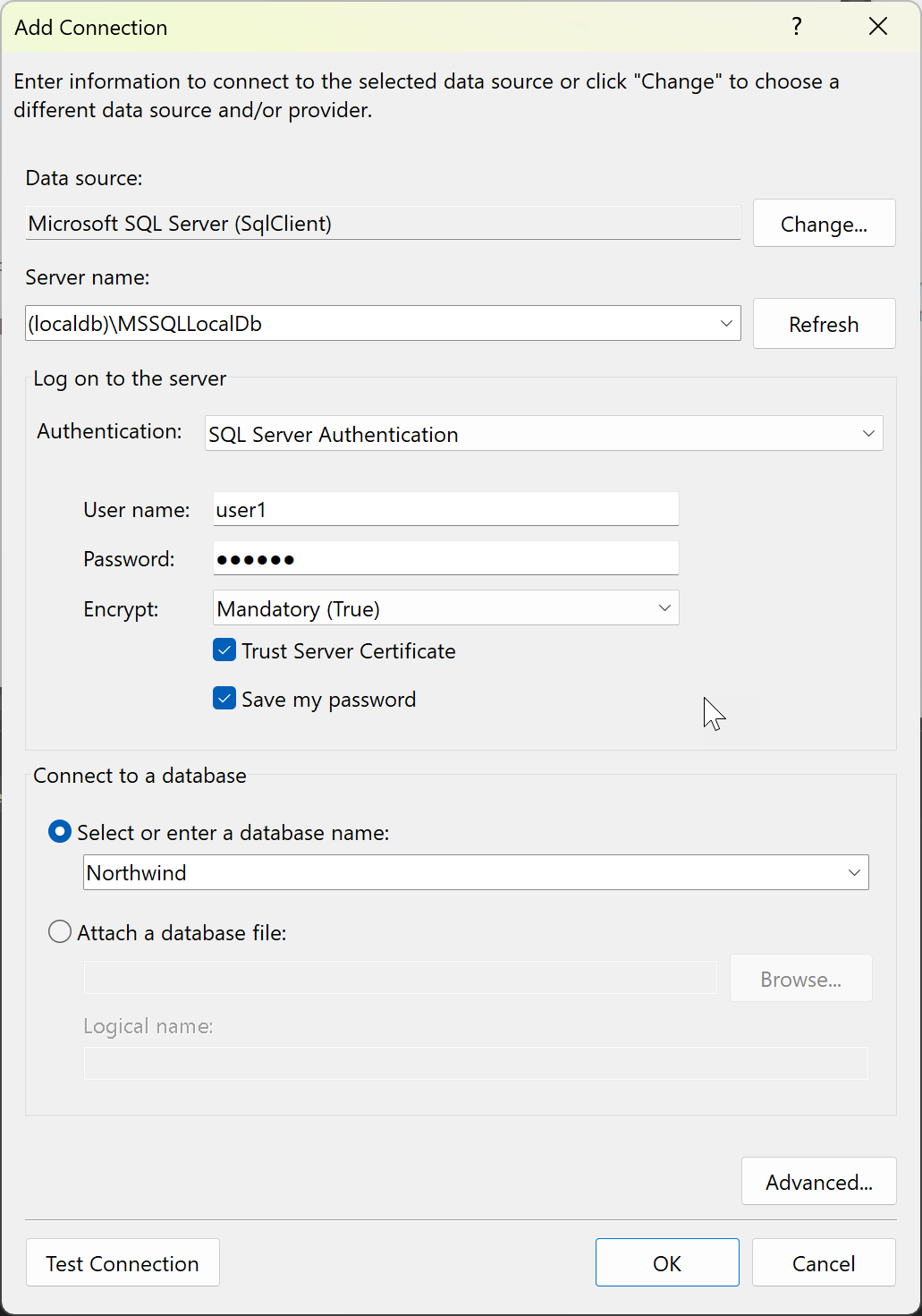The image size is (922, 1316).
Task: Select the 'Select or enter a database name' radio
Action: 60,832
